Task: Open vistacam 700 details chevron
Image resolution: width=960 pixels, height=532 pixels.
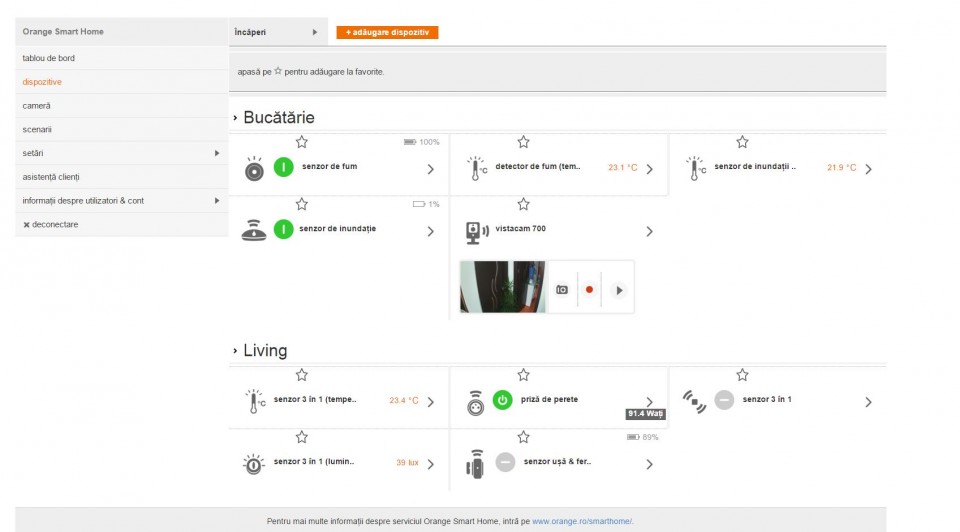Action: [x=650, y=231]
